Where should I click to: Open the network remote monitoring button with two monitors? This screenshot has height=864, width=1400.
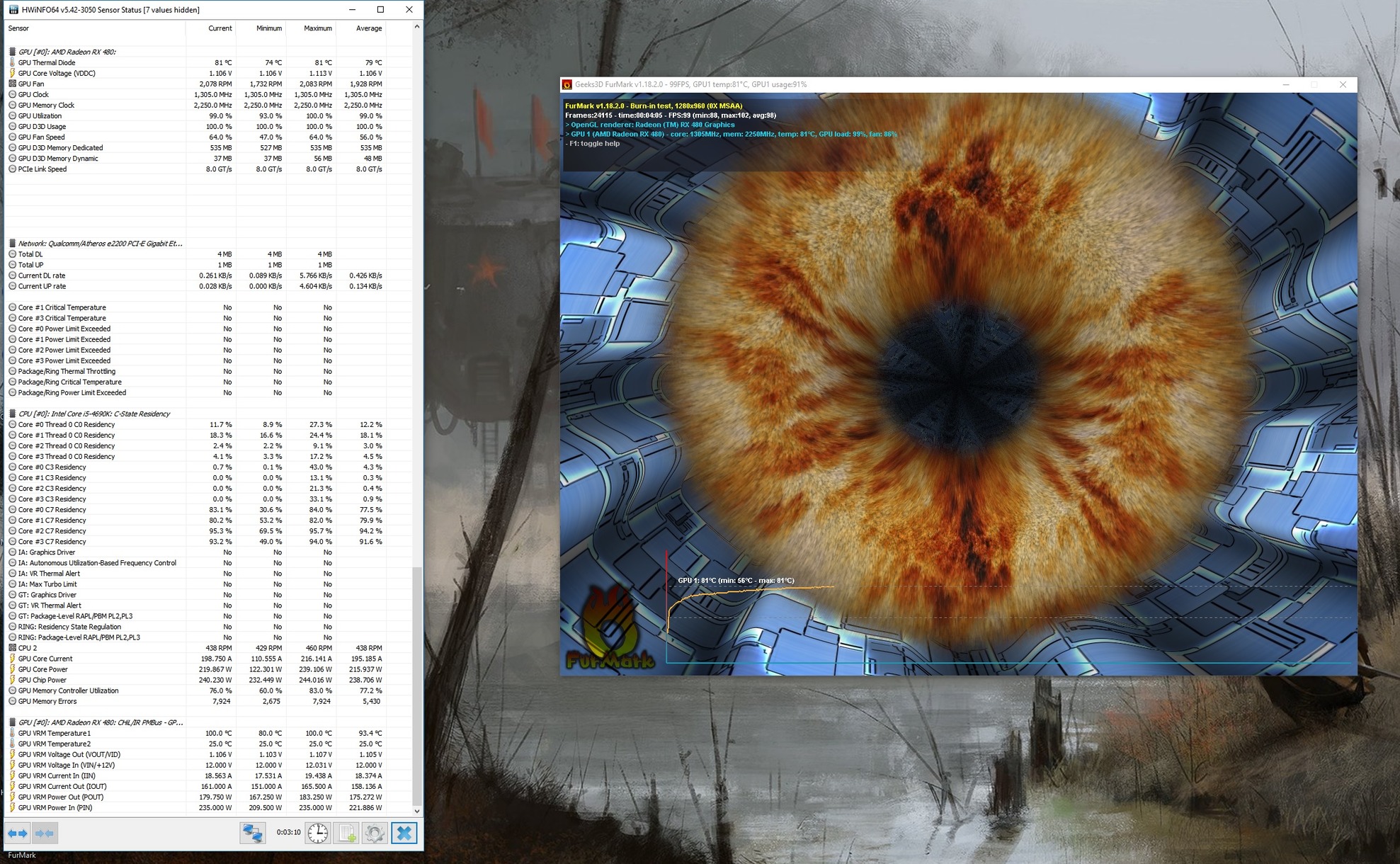(x=252, y=833)
